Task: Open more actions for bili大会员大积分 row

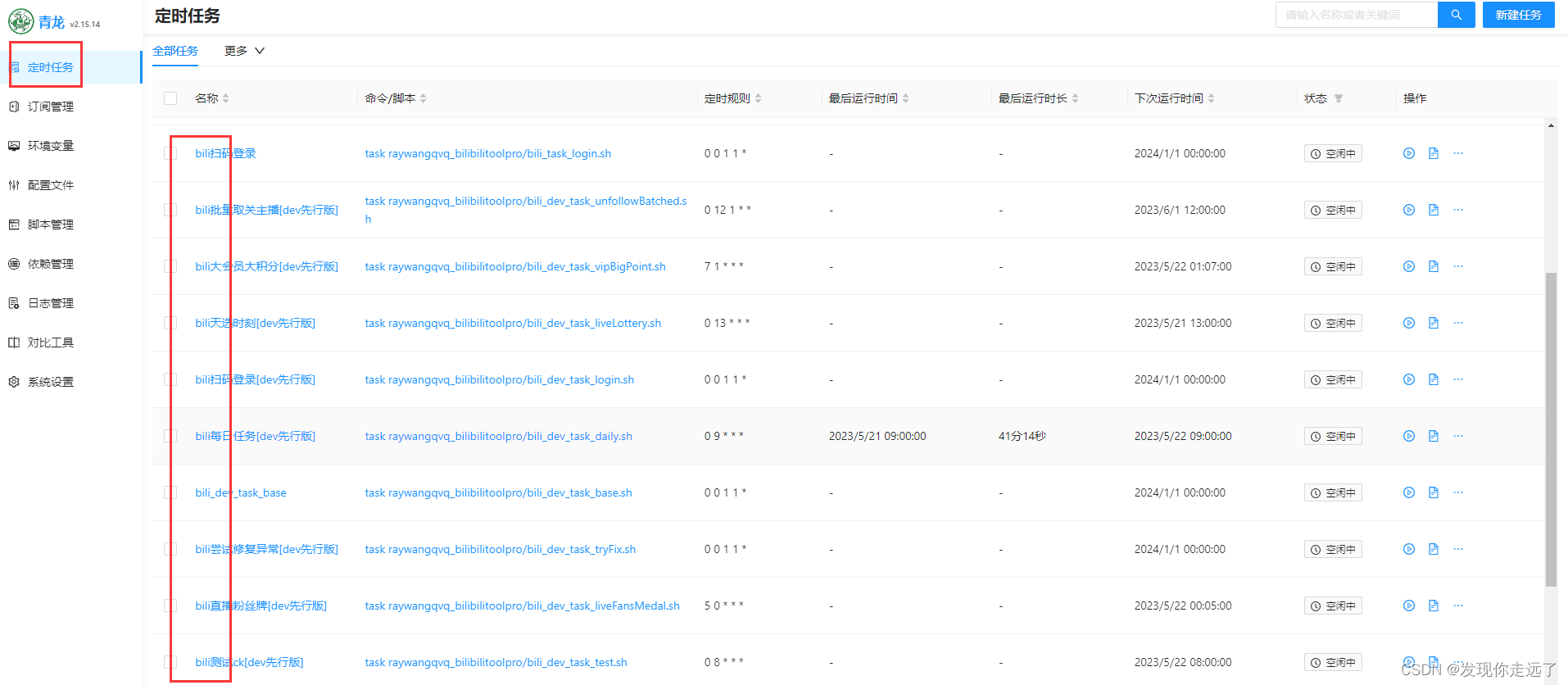Action: (1458, 266)
